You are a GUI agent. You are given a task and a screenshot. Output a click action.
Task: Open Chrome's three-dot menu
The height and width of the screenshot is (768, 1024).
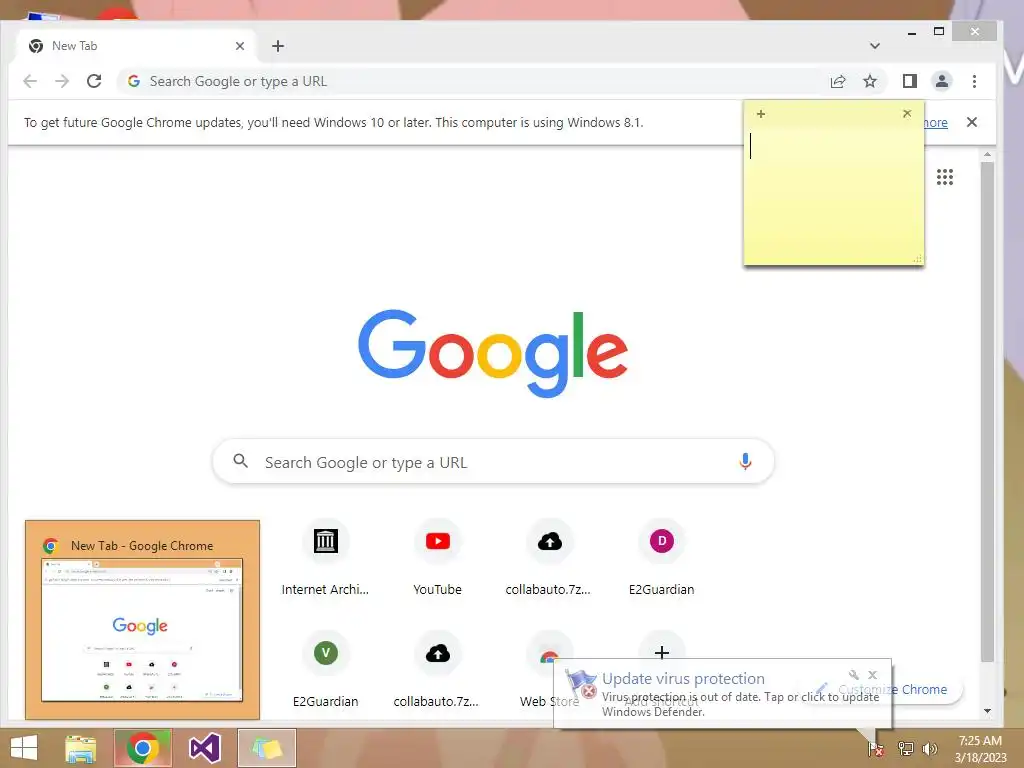point(974,81)
